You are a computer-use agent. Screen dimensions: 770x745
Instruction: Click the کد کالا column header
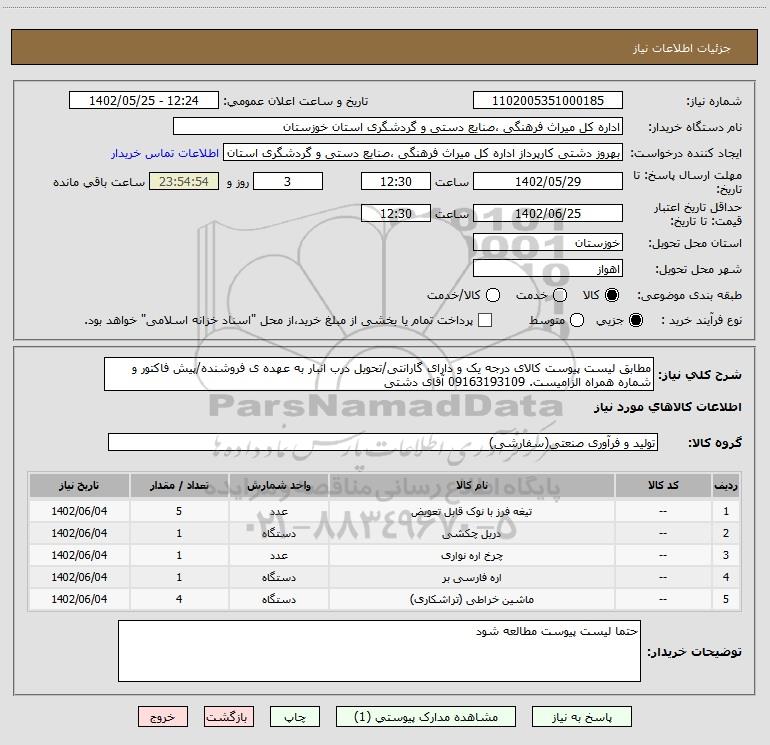(663, 485)
